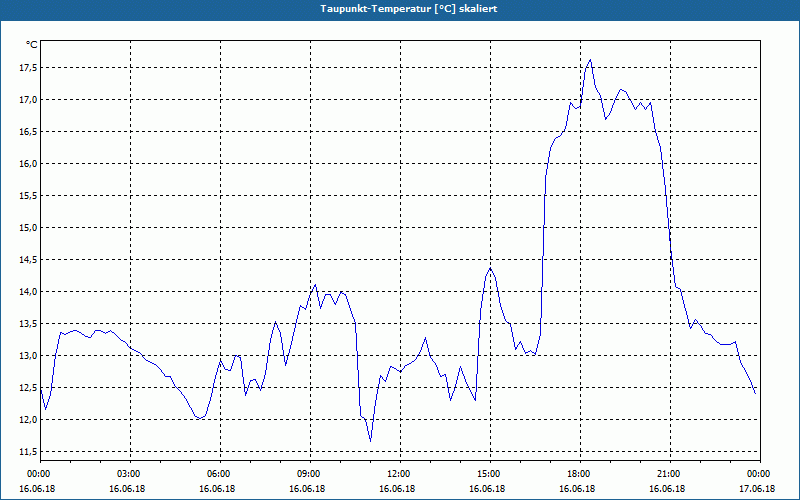Click the 00:00 time label above 16.06.18

[38, 474]
